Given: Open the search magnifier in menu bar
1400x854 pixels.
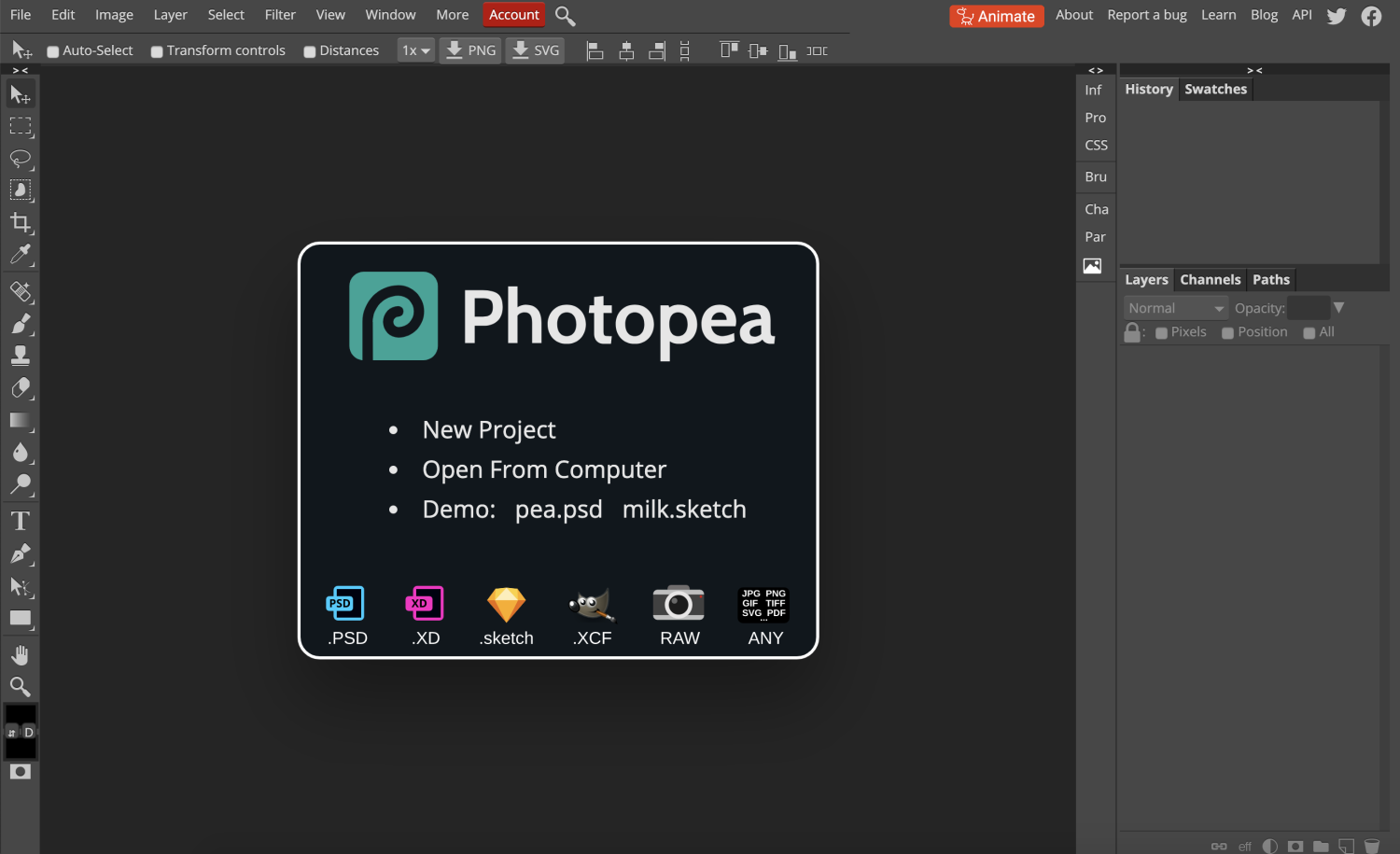Looking at the screenshot, I should click(x=565, y=16).
